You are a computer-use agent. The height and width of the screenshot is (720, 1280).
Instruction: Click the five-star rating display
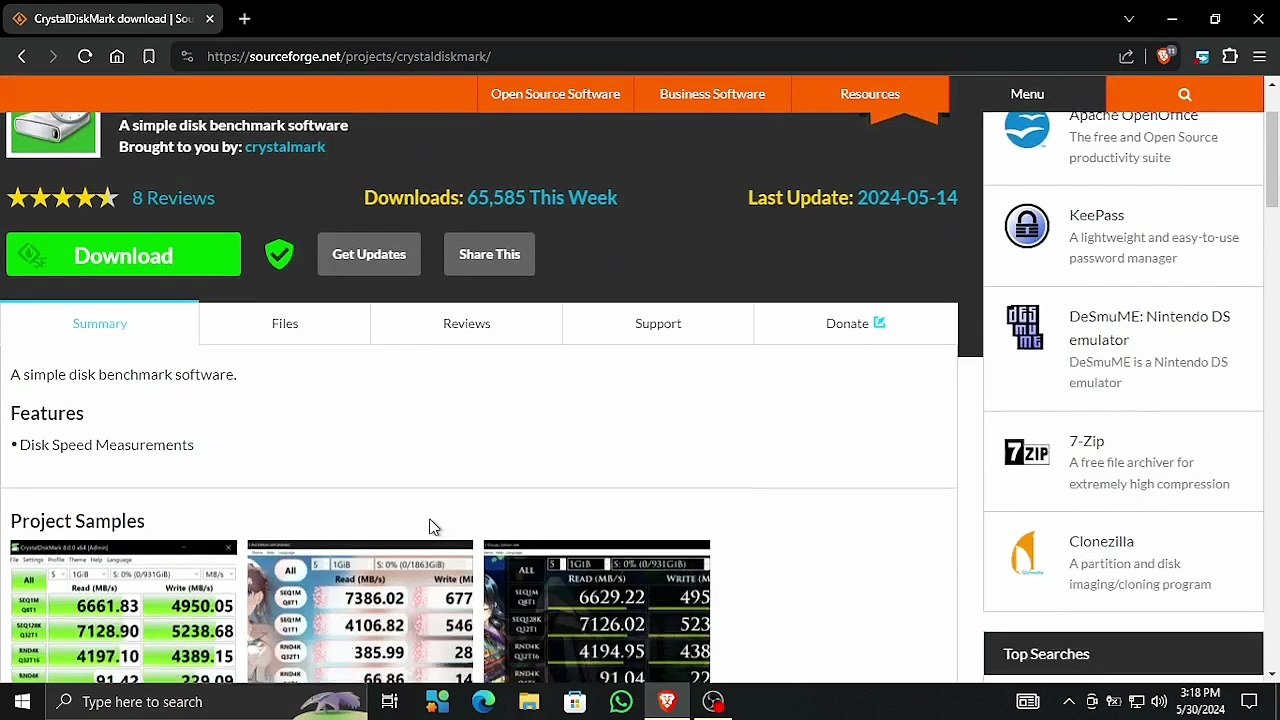(x=63, y=198)
